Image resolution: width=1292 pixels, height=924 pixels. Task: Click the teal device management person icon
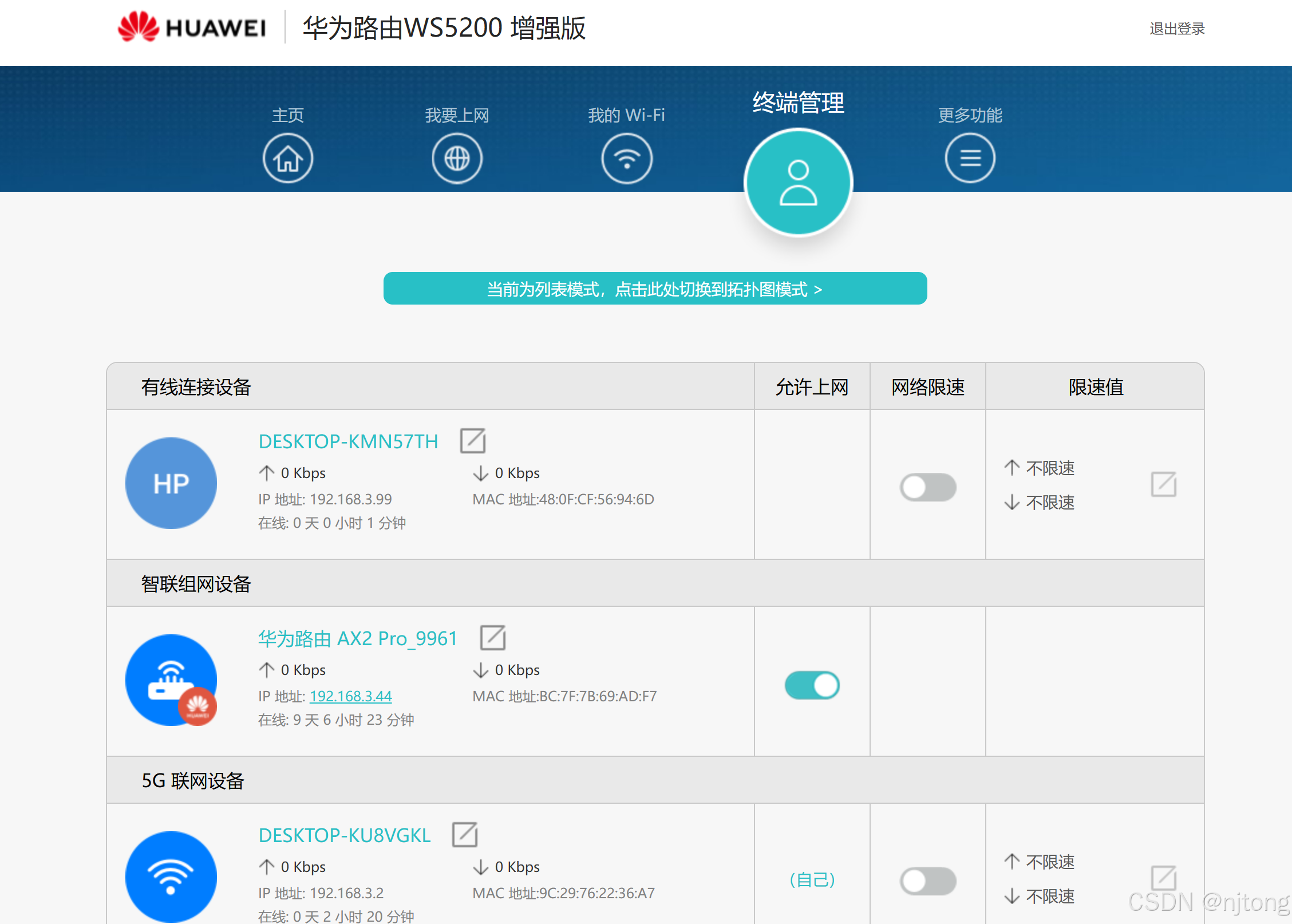(x=798, y=183)
